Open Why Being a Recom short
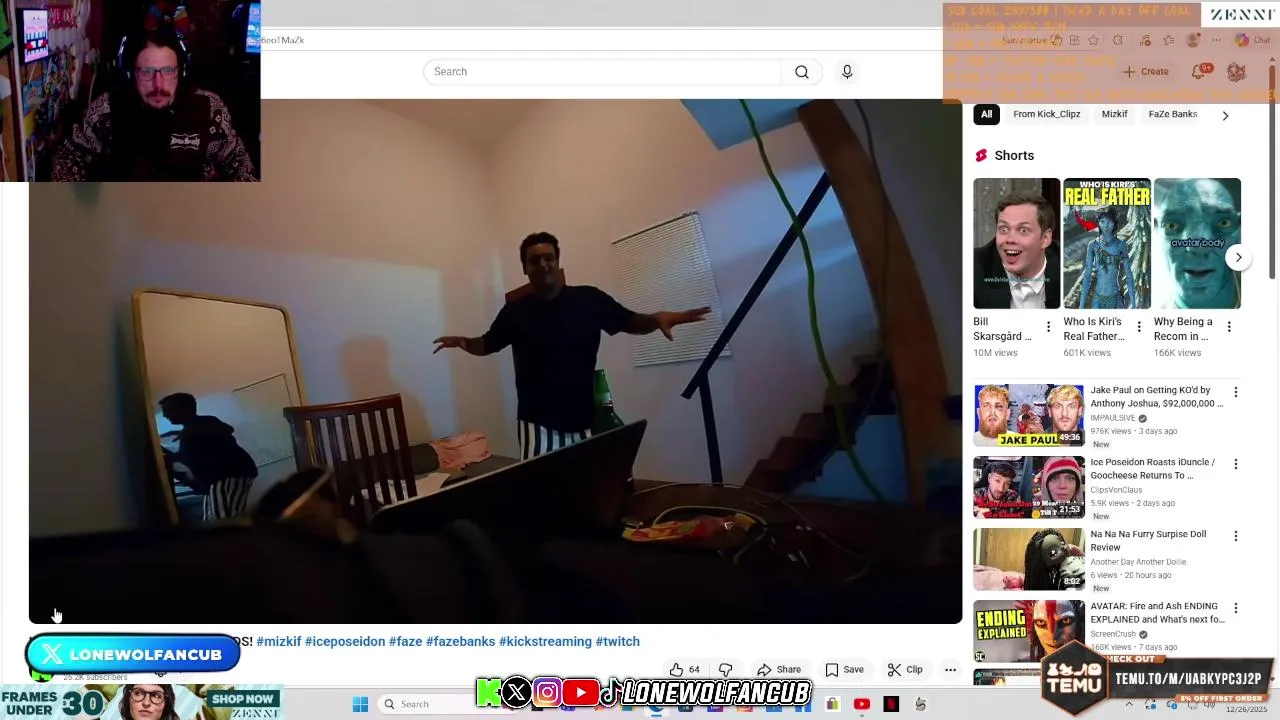Viewport: 1280px width, 720px height. pyautogui.click(x=1197, y=243)
